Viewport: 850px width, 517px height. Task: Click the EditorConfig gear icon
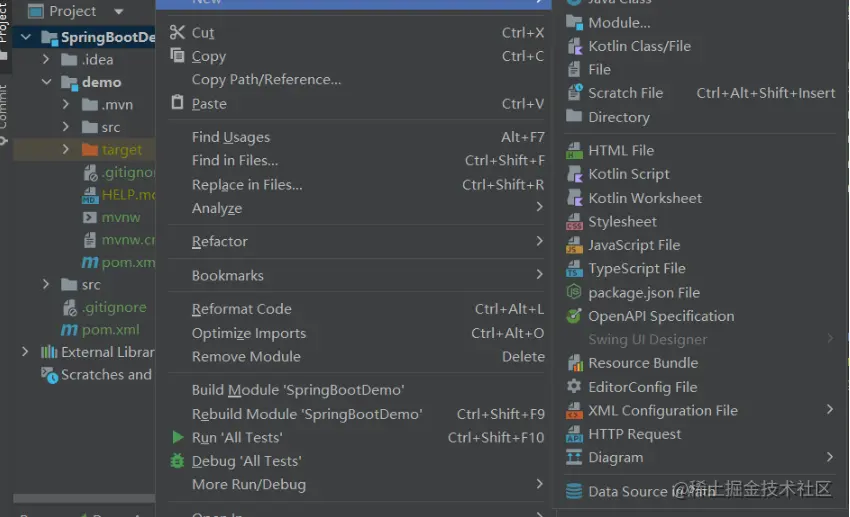574,387
